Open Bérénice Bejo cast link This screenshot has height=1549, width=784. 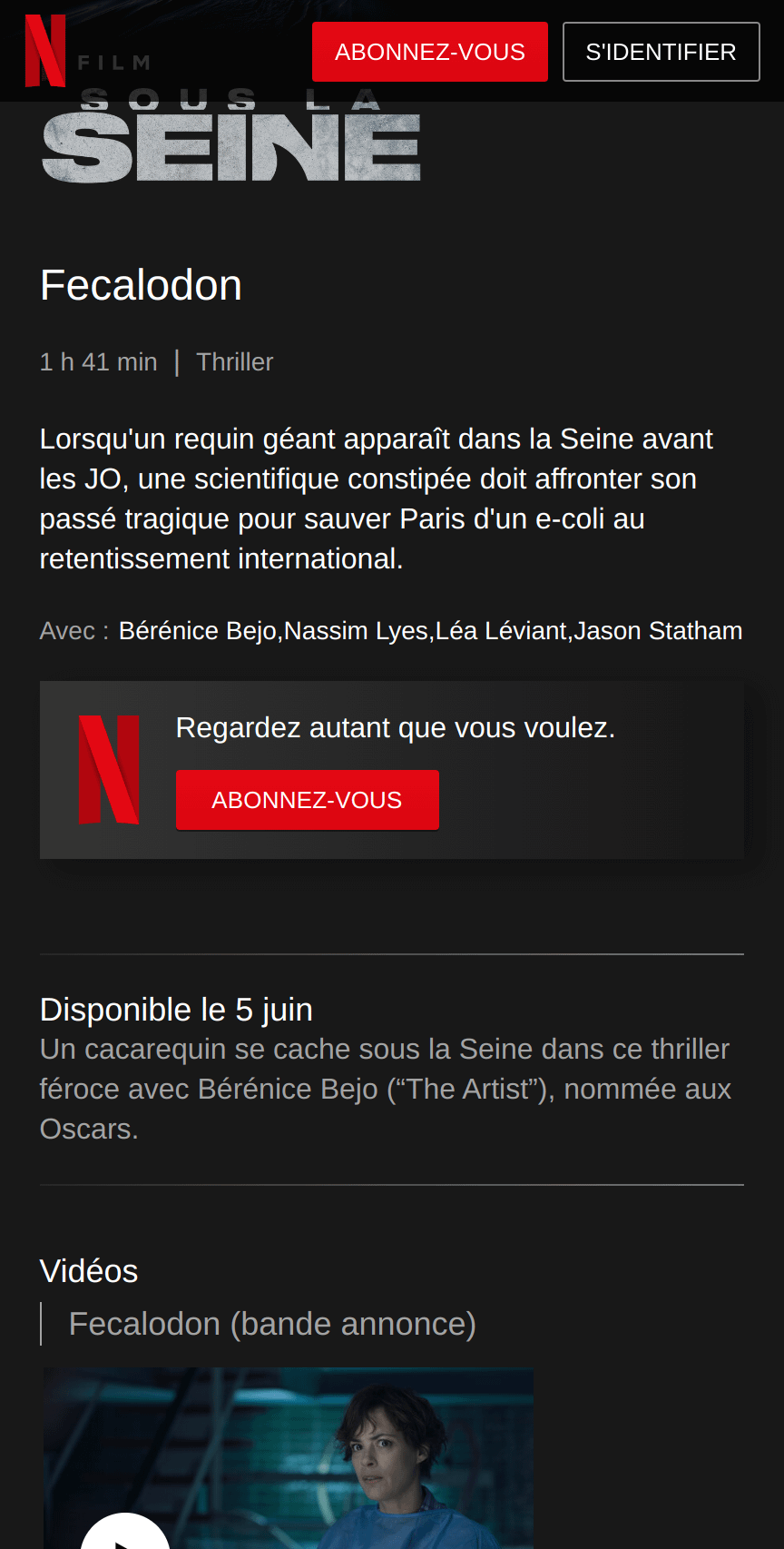pyautogui.click(x=198, y=631)
